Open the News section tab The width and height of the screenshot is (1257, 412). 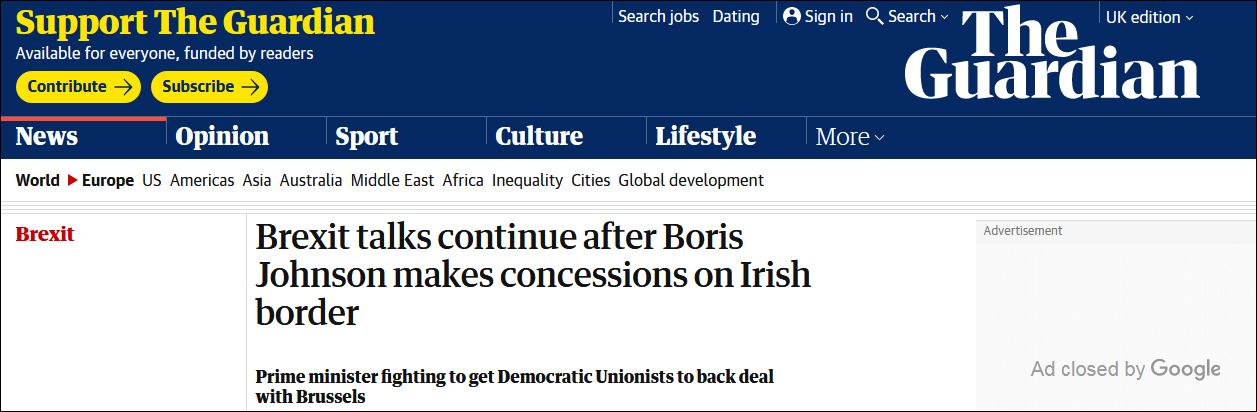[x=47, y=136]
